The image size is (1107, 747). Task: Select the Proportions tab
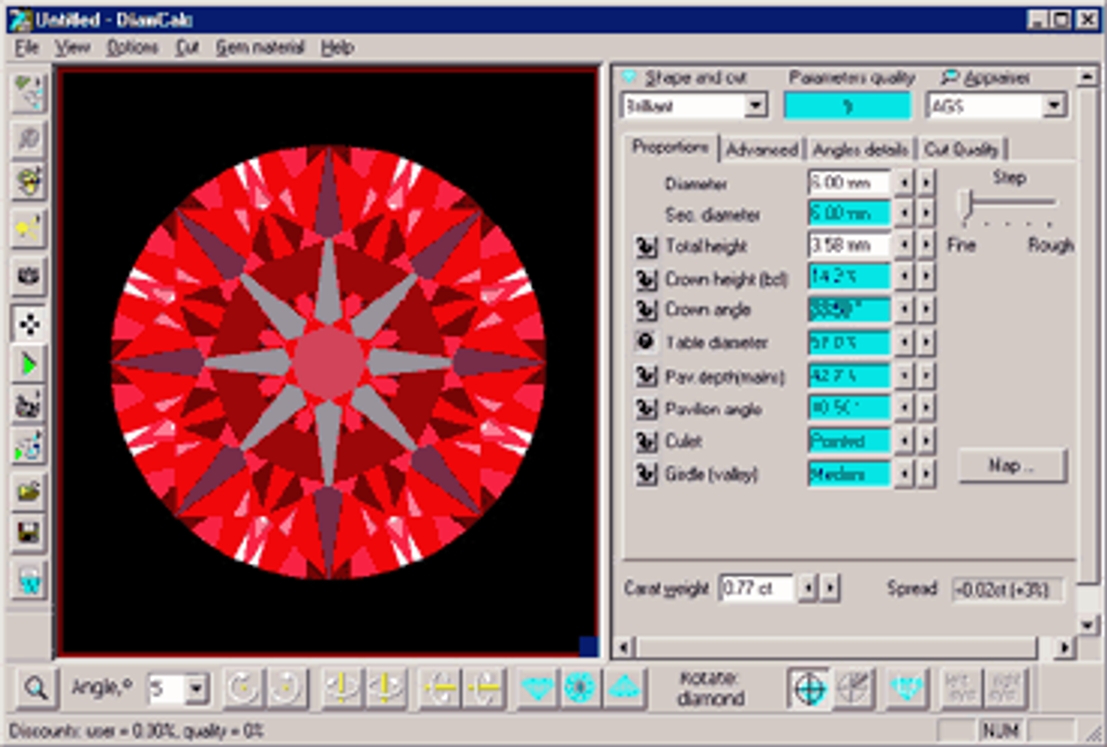click(670, 147)
